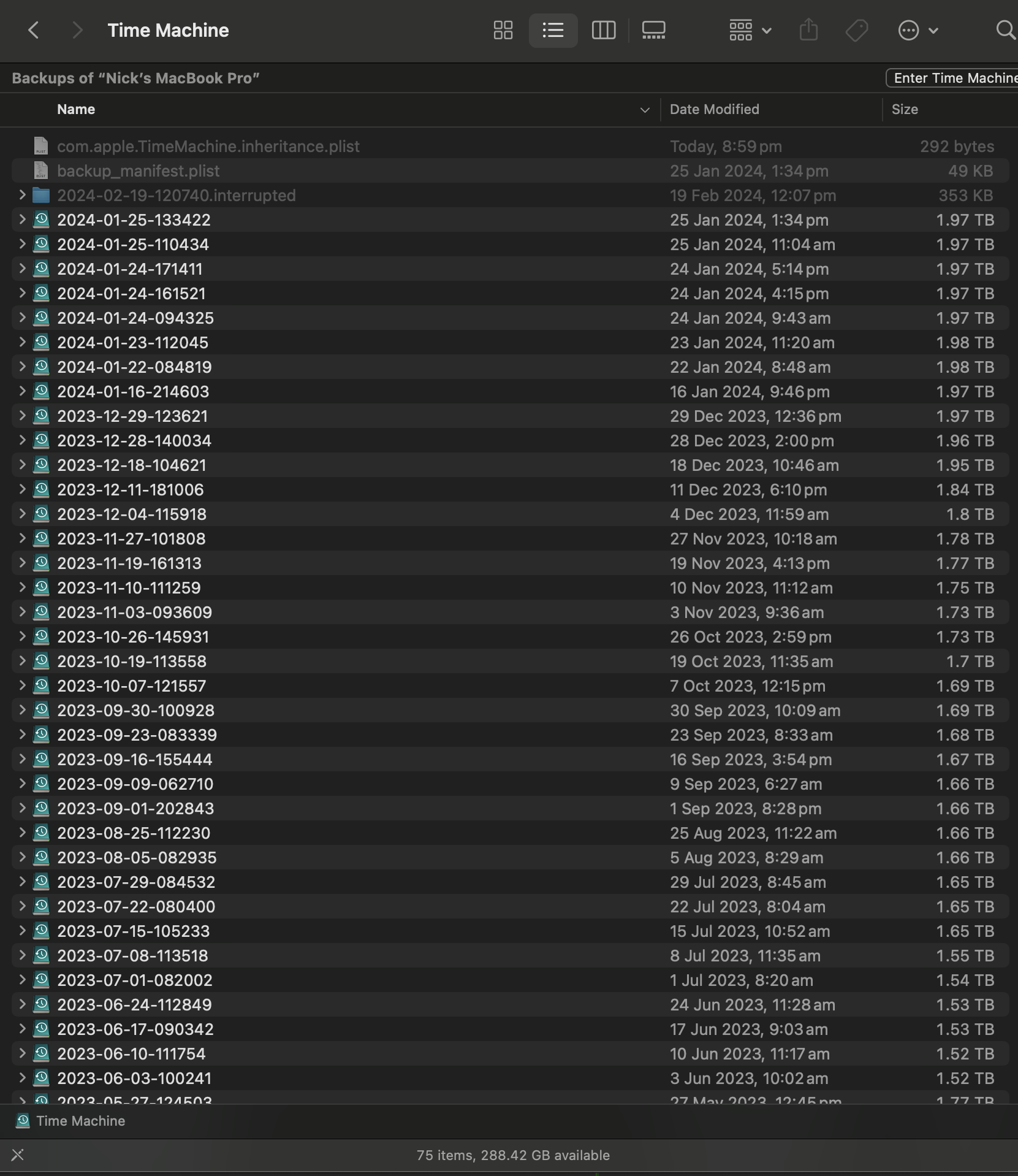1018x1176 pixels.
Task: Expand backup 2023-07-22-080400
Action: coord(22,906)
